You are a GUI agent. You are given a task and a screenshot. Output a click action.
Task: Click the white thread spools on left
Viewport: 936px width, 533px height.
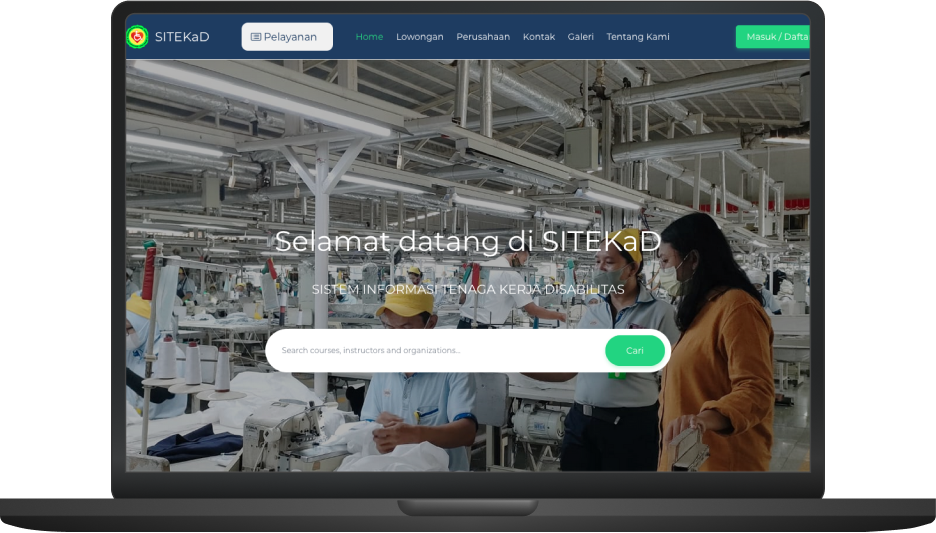(193, 362)
